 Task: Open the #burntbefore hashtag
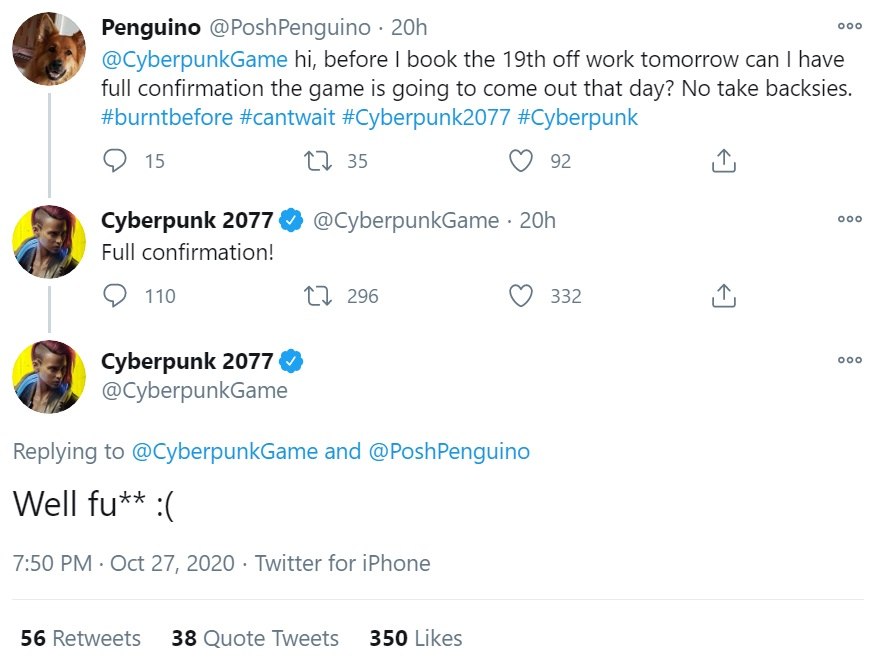pyautogui.click(x=167, y=117)
